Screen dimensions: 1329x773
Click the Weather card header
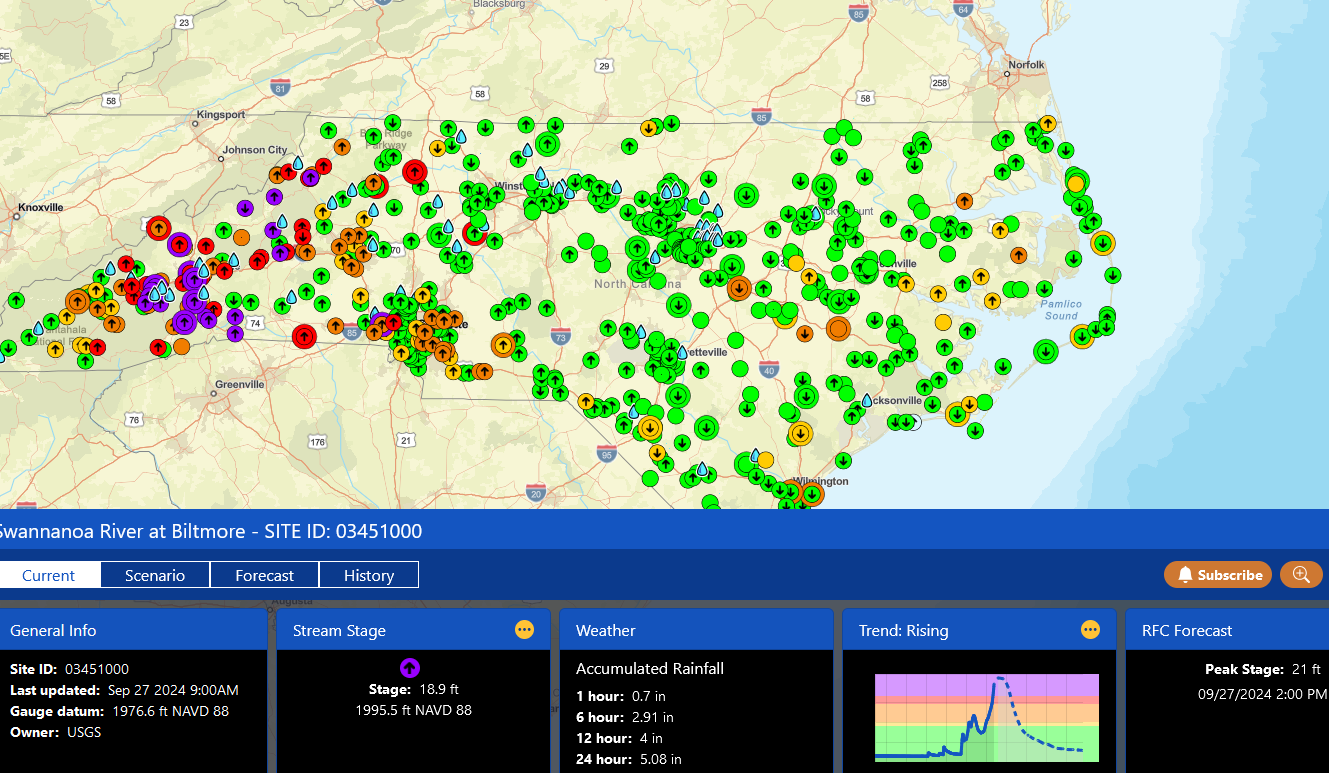[x=696, y=630]
